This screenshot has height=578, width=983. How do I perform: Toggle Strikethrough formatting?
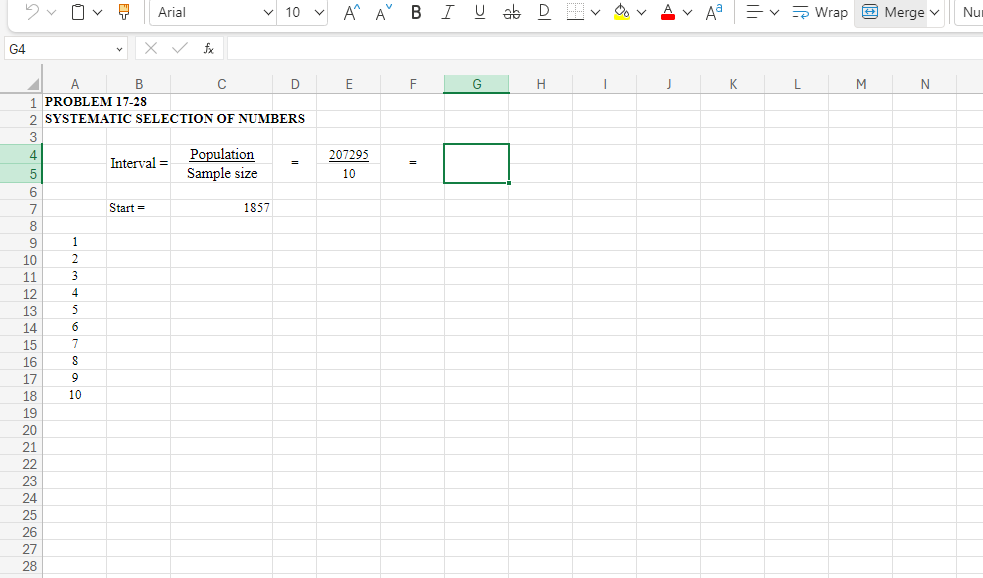pyautogui.click(x=512, y=12)
